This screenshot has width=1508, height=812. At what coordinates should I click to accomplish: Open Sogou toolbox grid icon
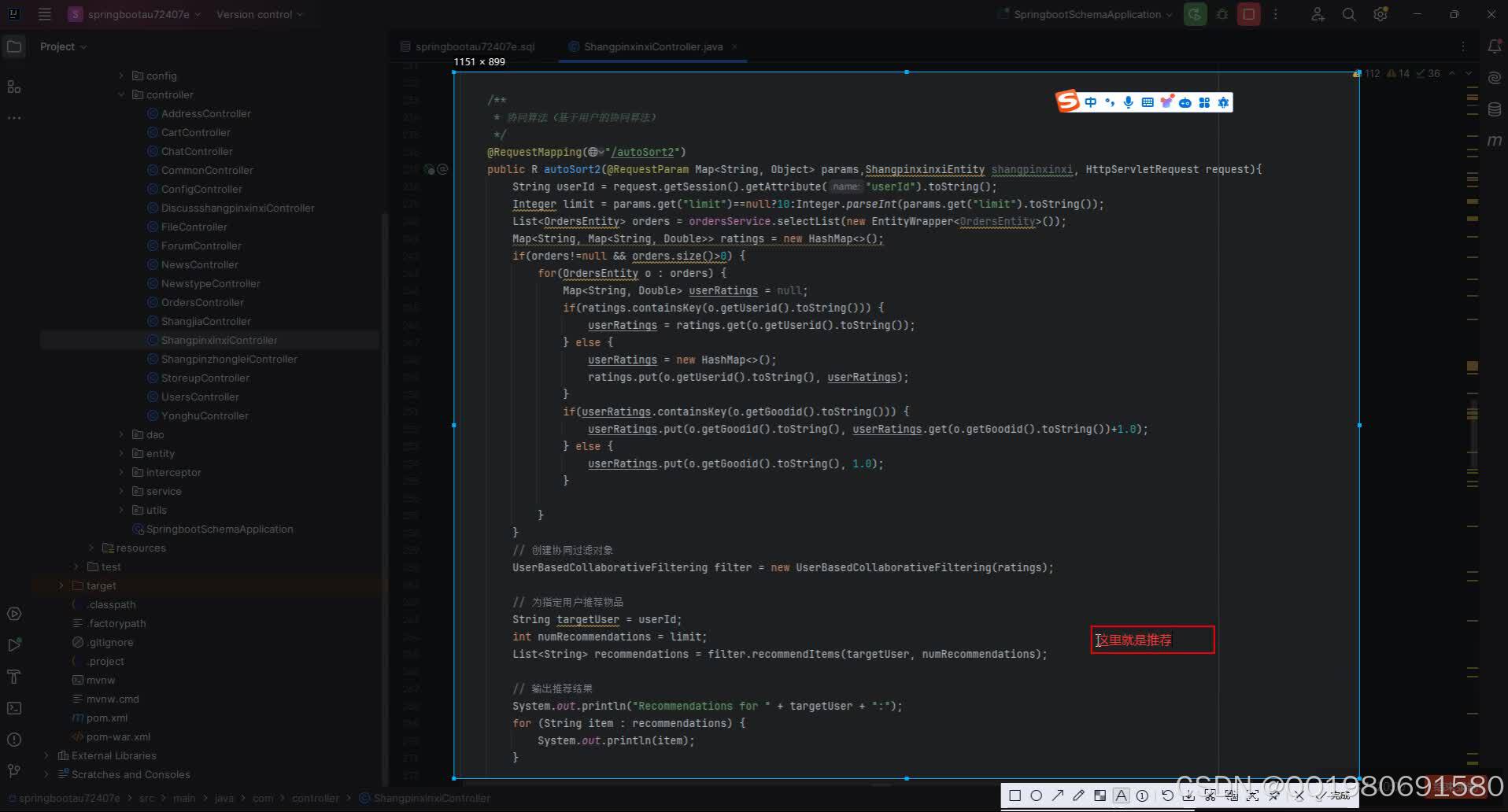1204,102
